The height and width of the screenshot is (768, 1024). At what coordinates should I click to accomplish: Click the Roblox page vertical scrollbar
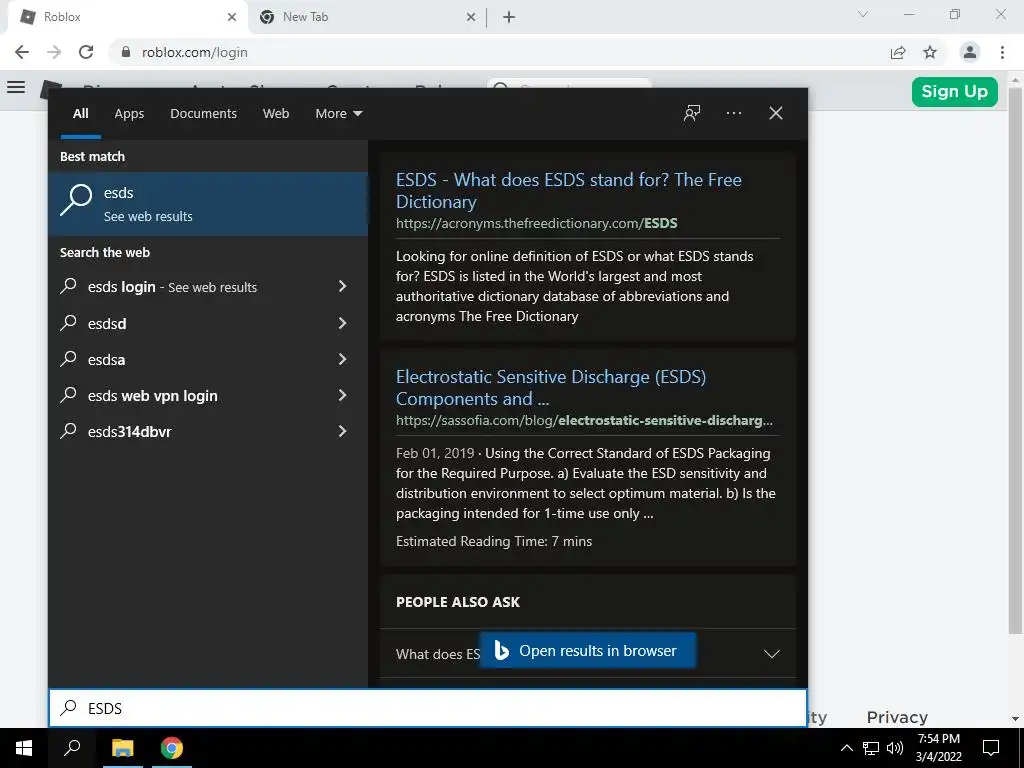[1015, 362]
